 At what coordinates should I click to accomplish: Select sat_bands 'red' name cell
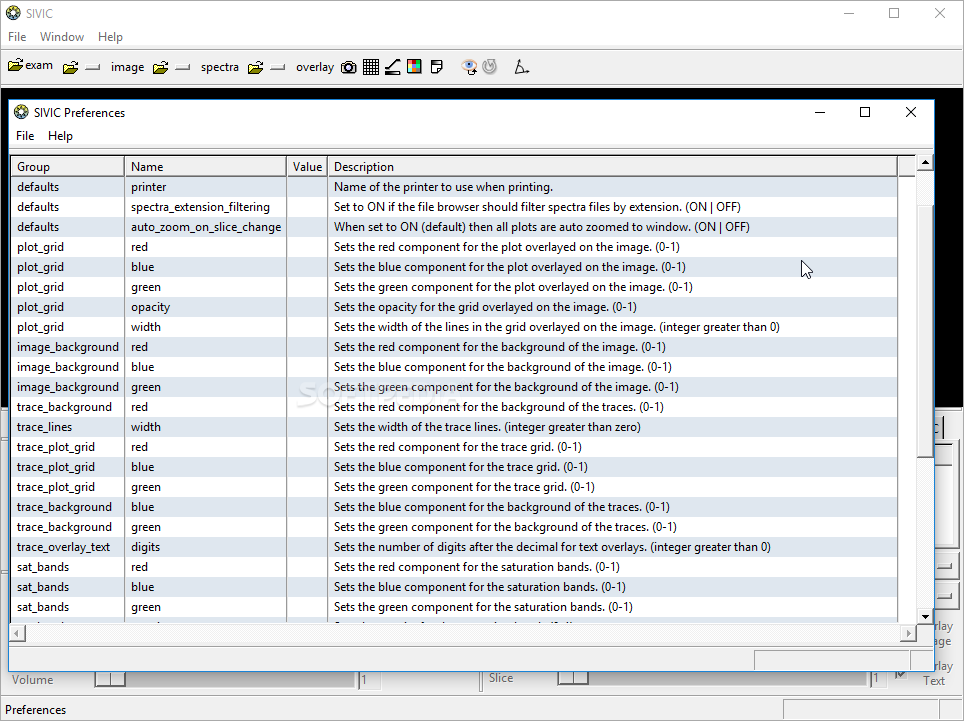(x=205, y=567)
